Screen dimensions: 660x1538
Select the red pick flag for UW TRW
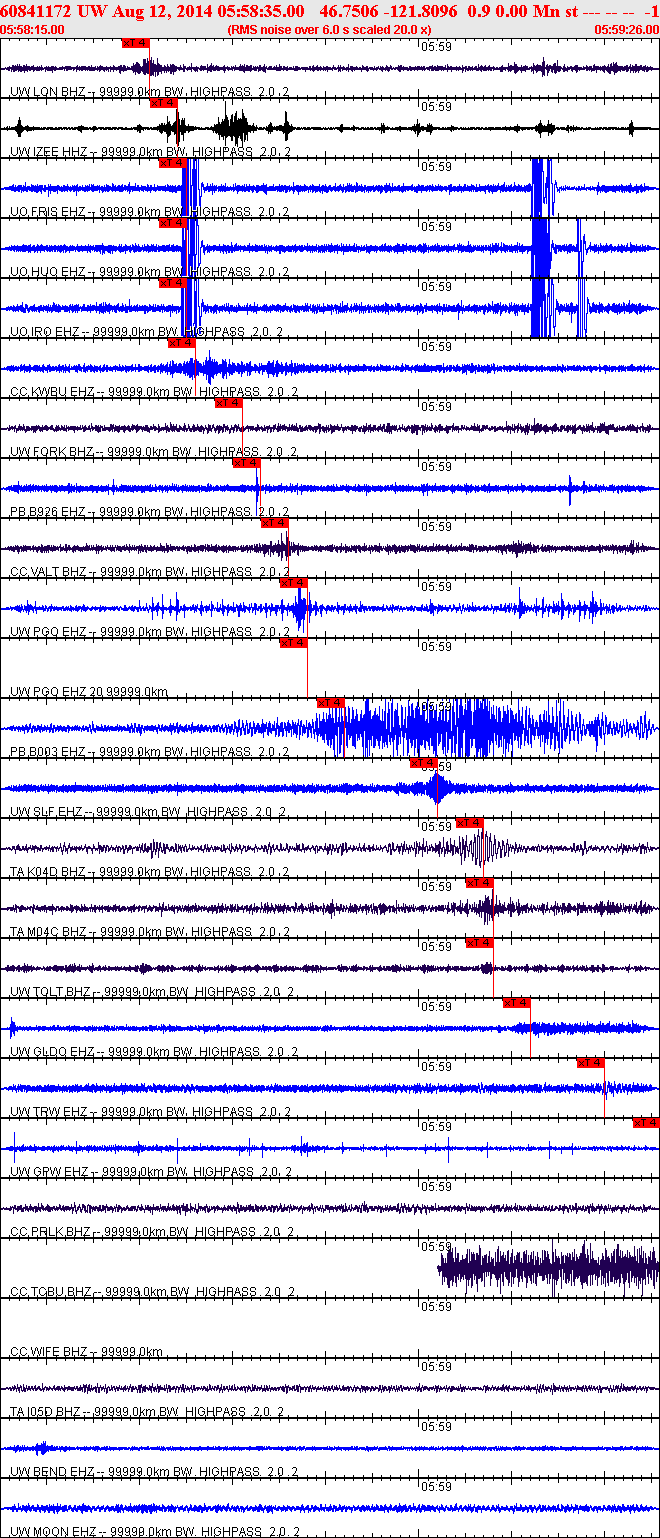[591, 1063]
